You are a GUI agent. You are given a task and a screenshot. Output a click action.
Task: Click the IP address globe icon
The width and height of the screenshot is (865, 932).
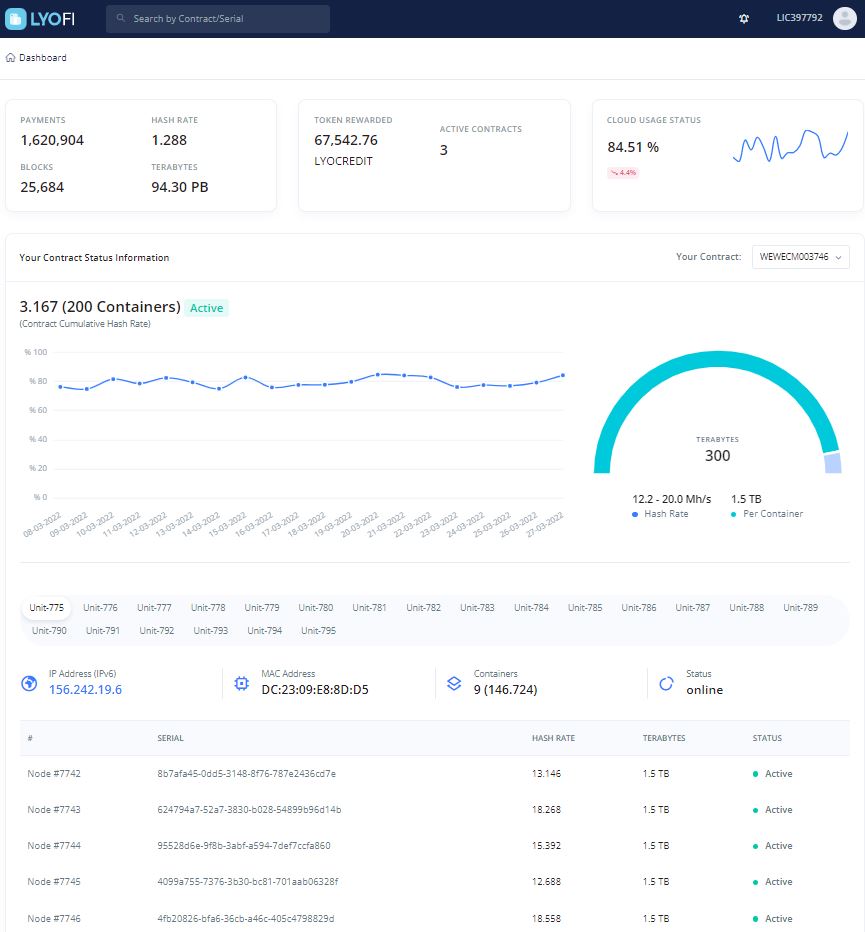point(29,683)
